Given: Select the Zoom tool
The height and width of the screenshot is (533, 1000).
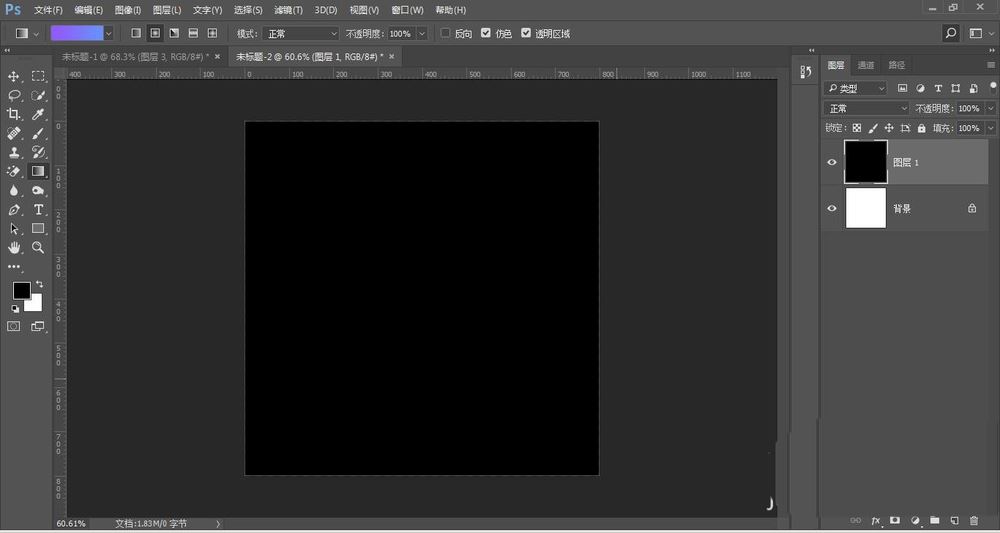Looking at the screenshot, I should pyautogui.click(x=38, y=248).
